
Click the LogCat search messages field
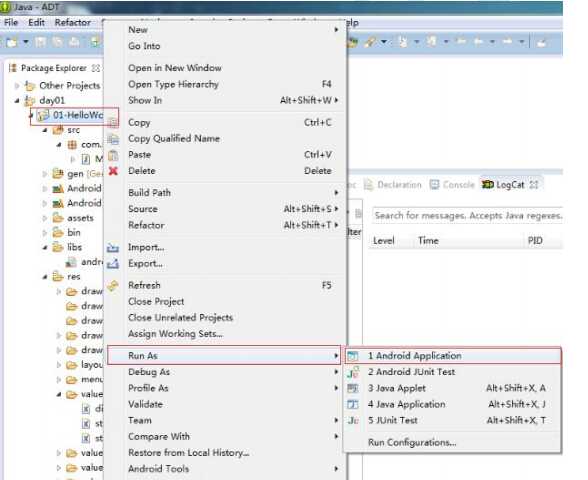click(x=467, y=216)
